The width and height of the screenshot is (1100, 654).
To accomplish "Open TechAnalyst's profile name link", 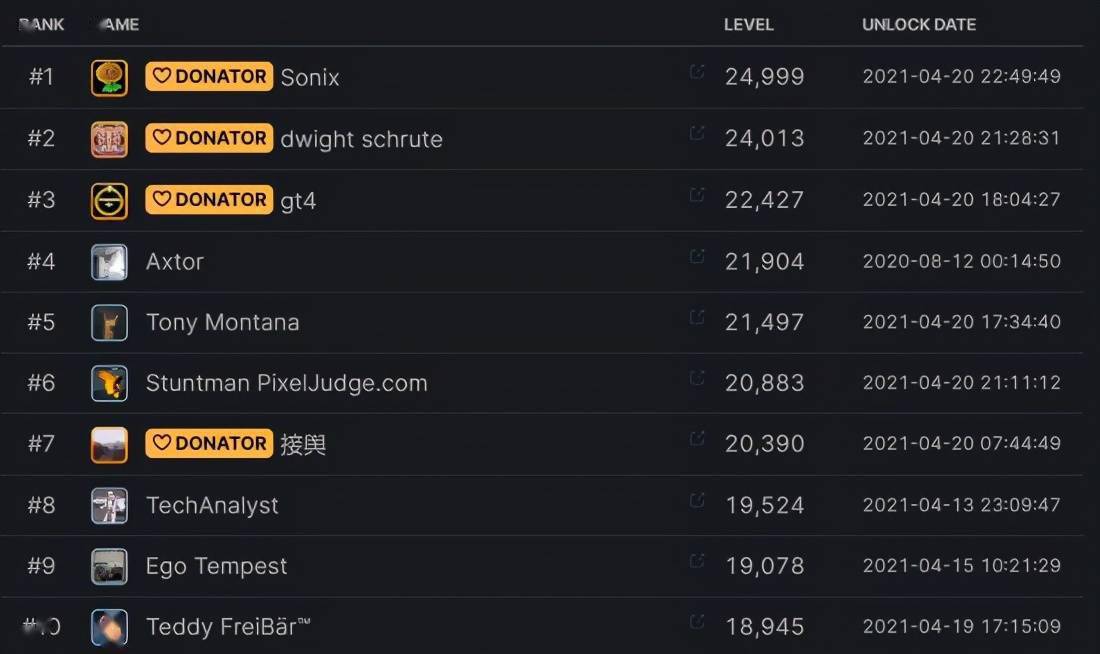I will point(212,505).
